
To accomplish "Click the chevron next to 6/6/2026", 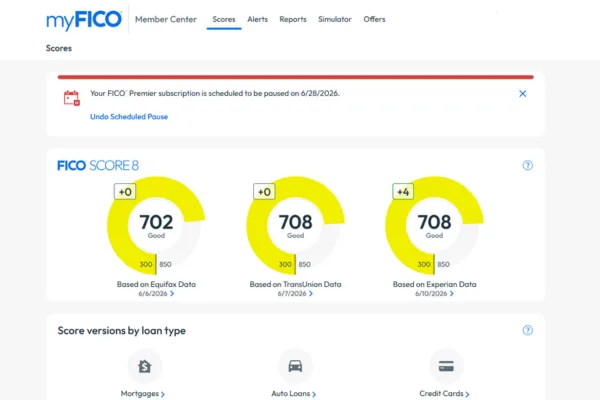I will (x=172, y=294).
